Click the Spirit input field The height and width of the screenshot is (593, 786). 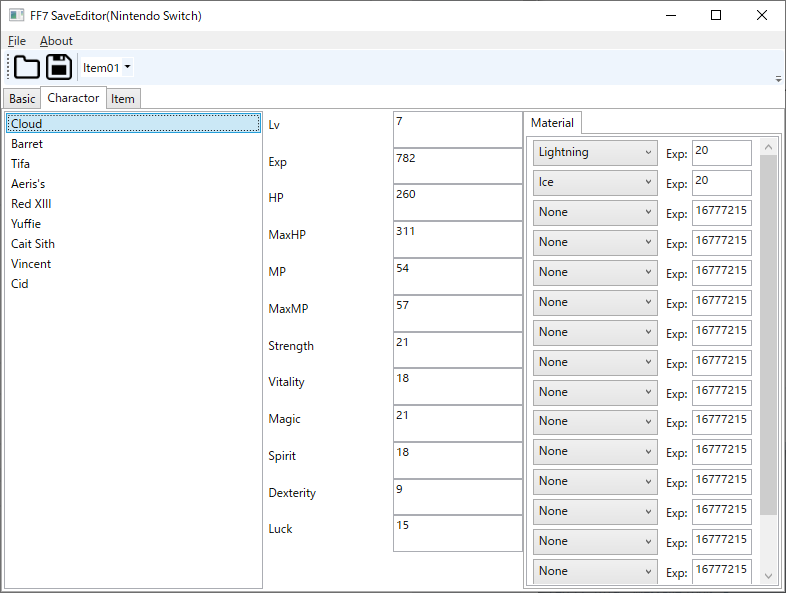[x=458, y=461]
